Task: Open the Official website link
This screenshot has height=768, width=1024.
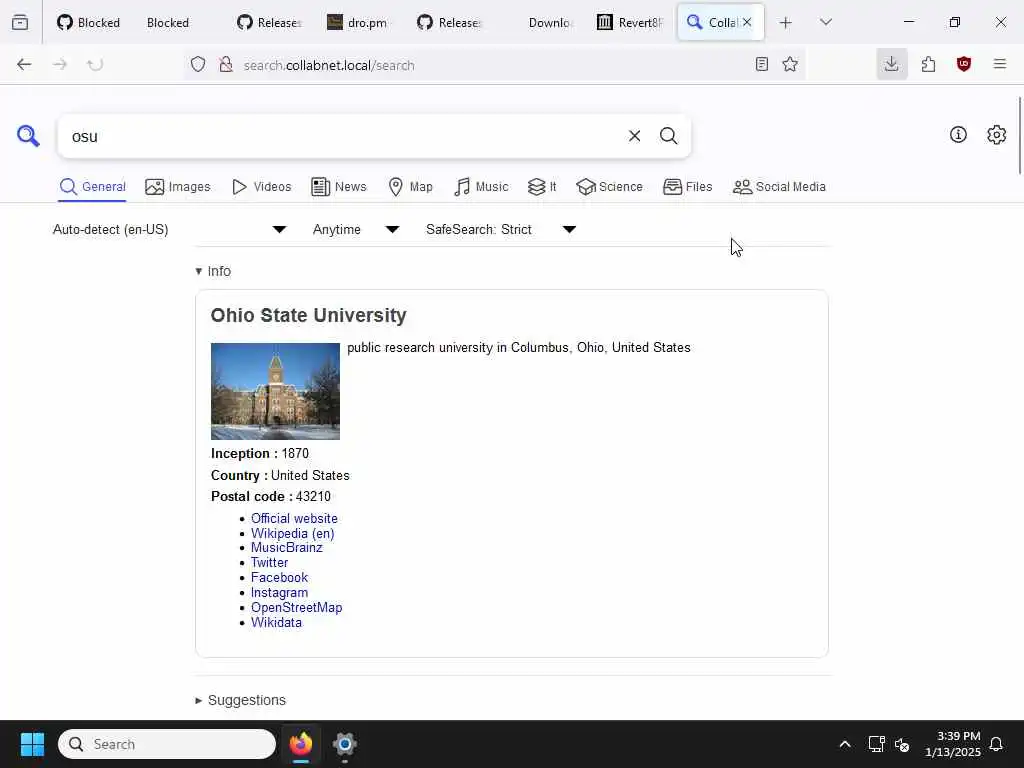Action: 295,519
